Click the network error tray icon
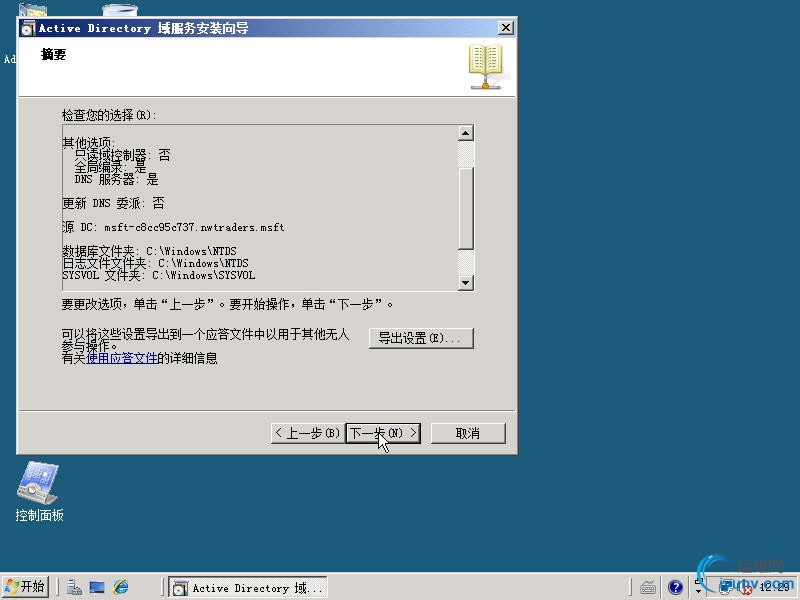Image resolution: width=800 pixels, height=600 pixels. (746, 589)
